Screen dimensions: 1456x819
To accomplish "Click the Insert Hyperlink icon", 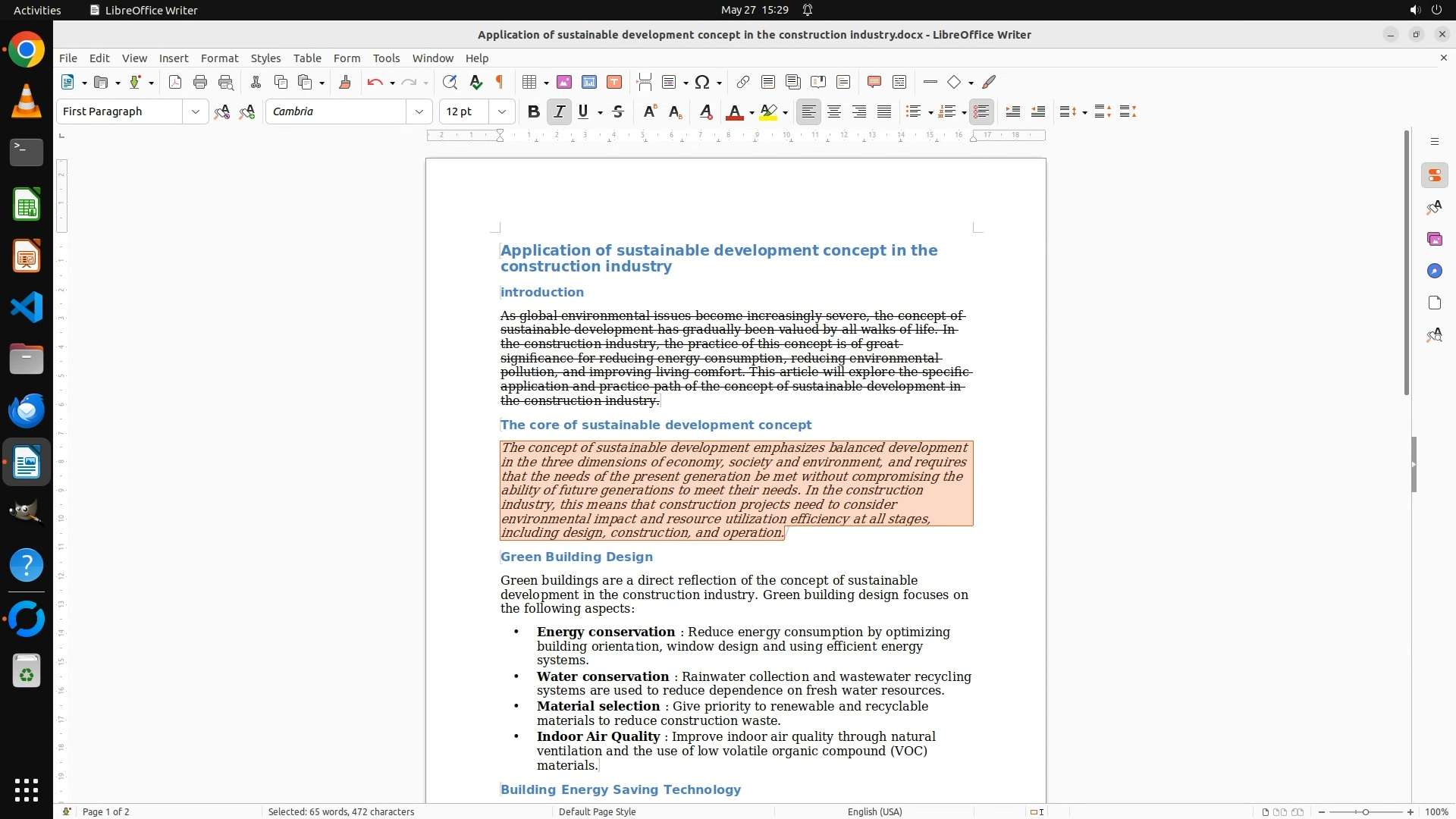I will [743, 83].
